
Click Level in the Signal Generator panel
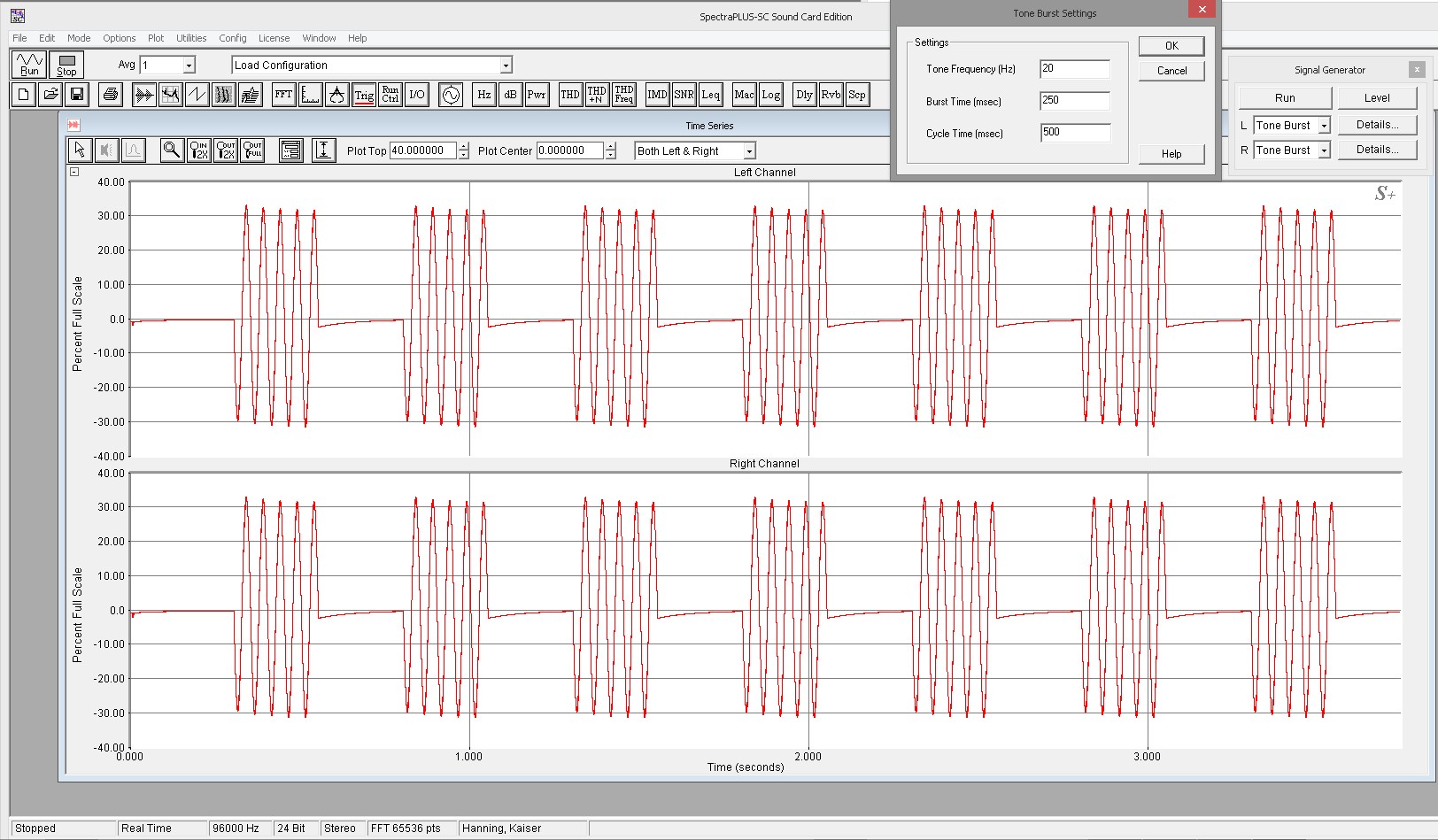[x=1377, y=98]
